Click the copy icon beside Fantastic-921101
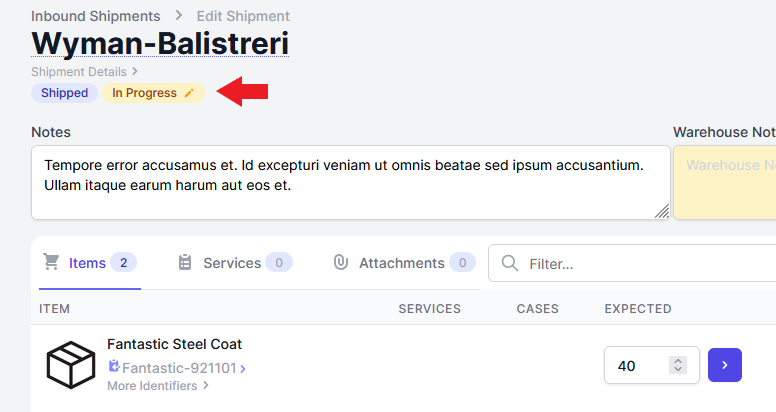This screenshot has width=776, height=412. [x=114, y=366]
